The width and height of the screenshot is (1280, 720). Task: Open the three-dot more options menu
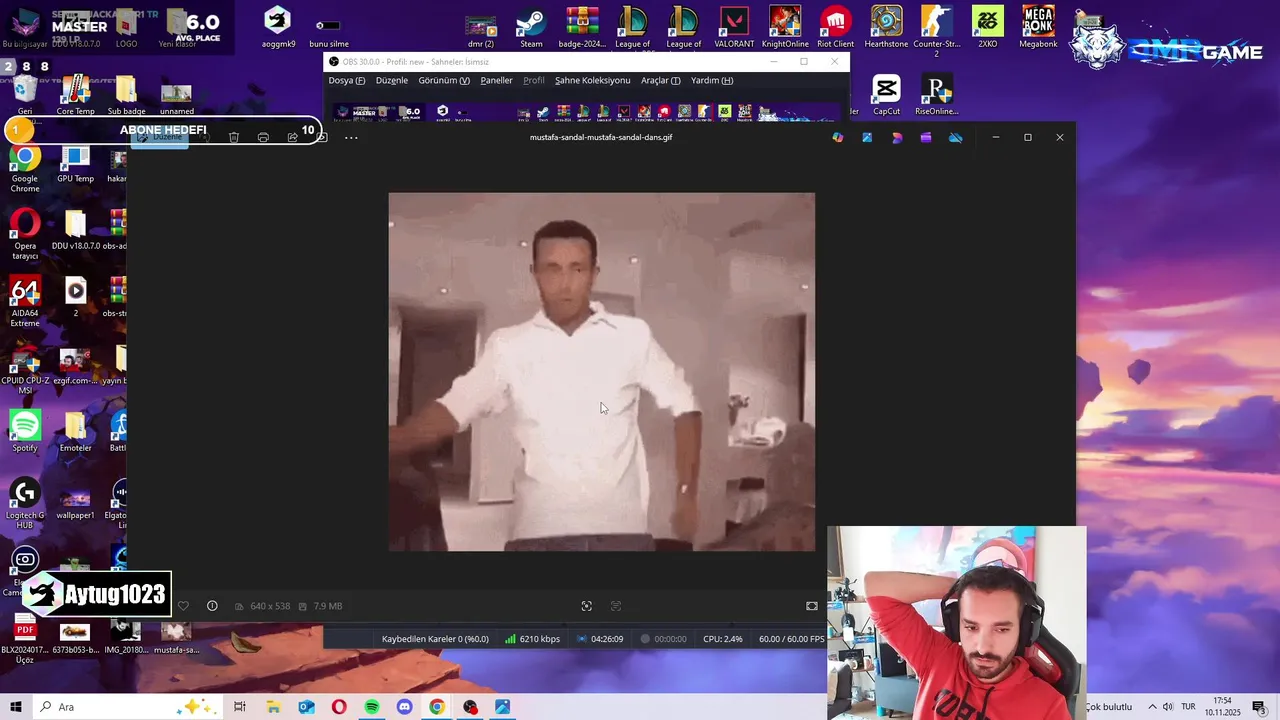click(x=351, y=137)
